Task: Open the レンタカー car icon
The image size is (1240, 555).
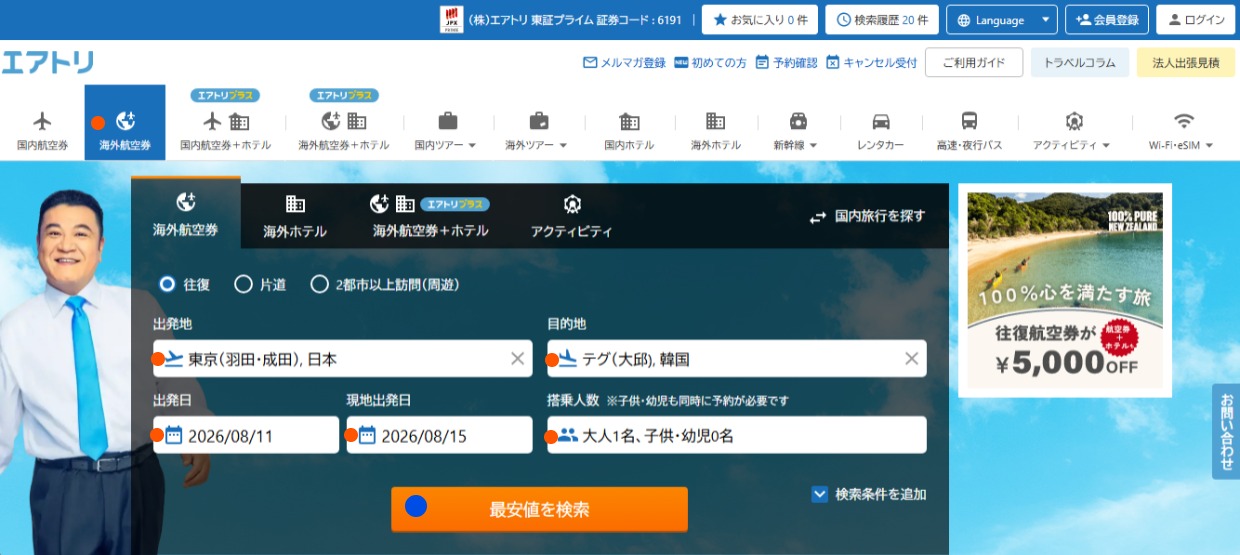Action: (881, 122)
